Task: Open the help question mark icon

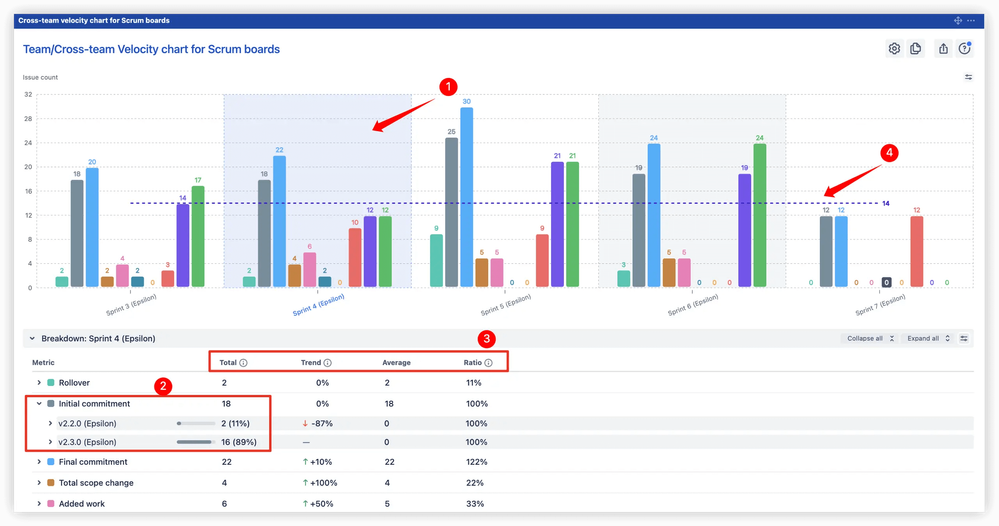Action: [x=964, y=49]
